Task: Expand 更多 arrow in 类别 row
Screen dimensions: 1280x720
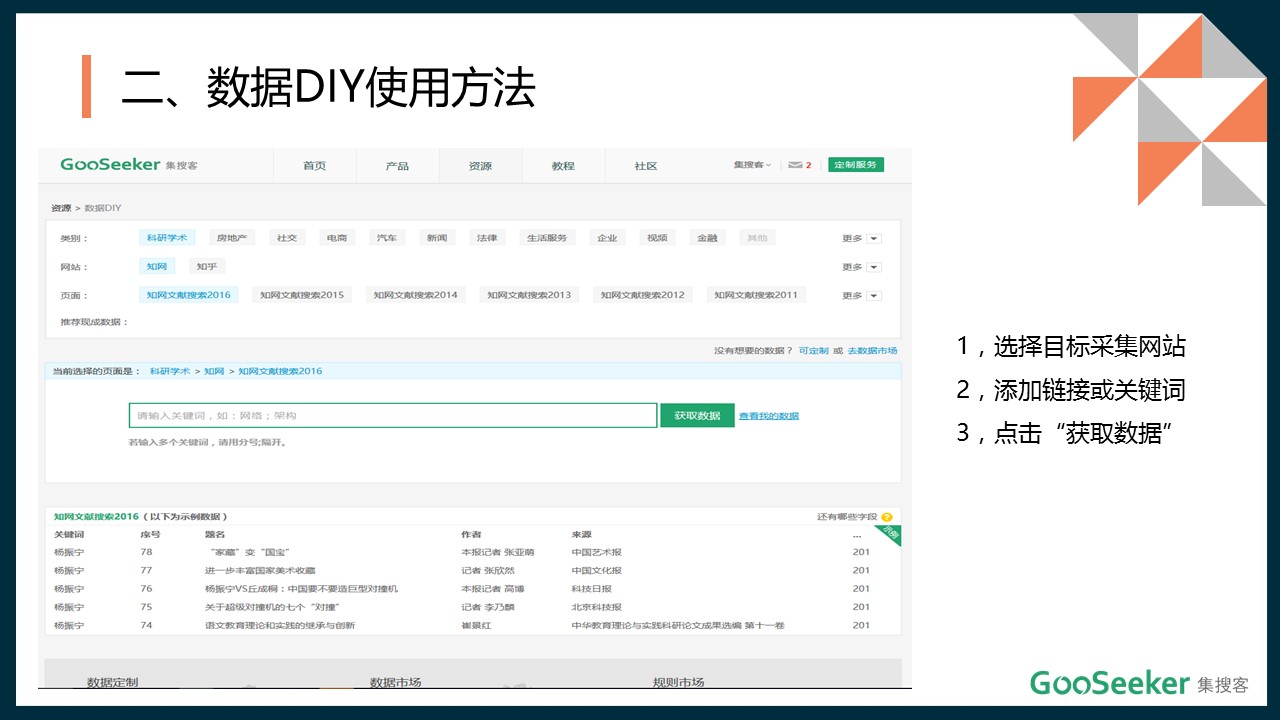Action: 874,239
